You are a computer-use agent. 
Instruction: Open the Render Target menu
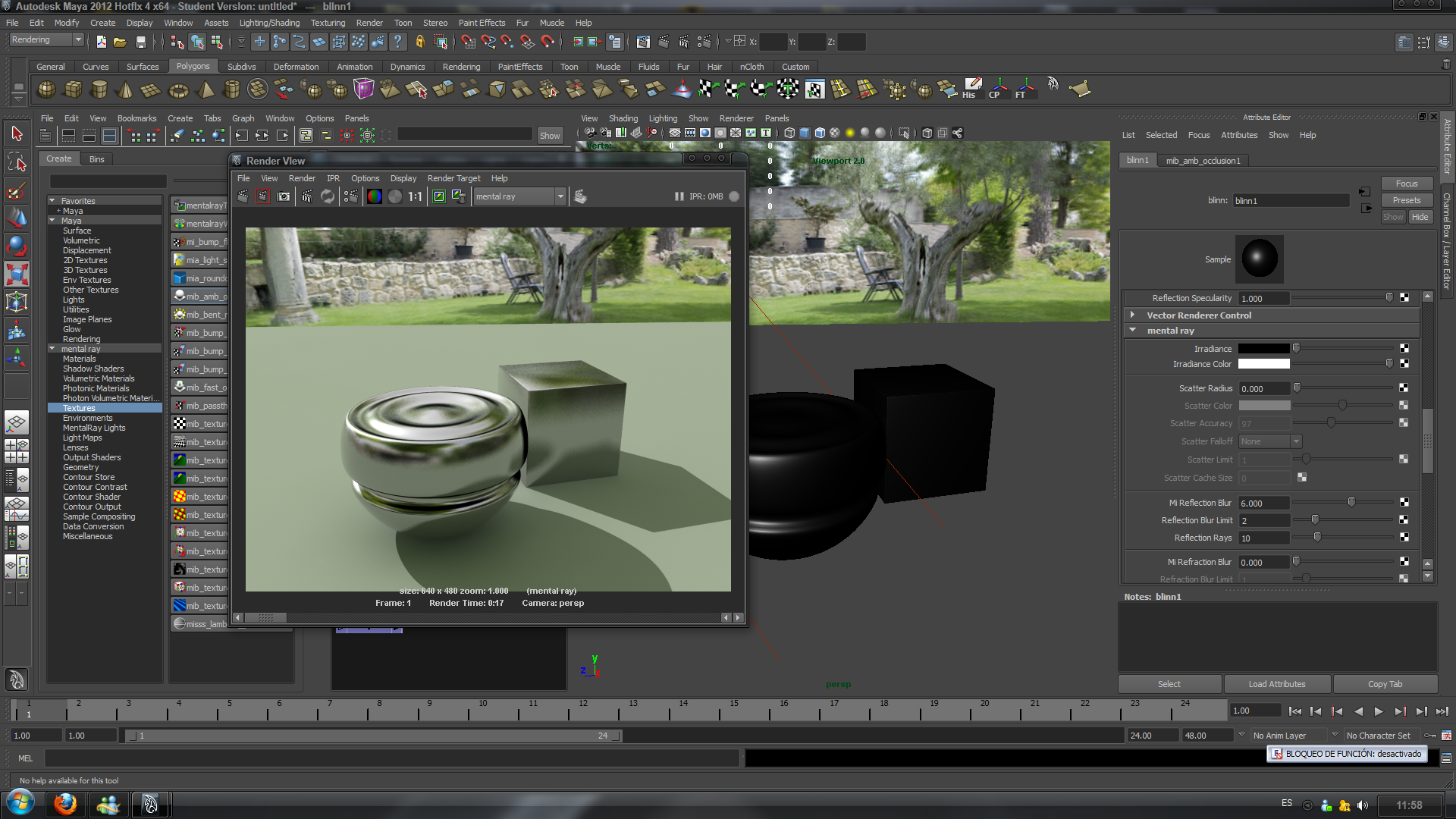[x=453, y=178]
